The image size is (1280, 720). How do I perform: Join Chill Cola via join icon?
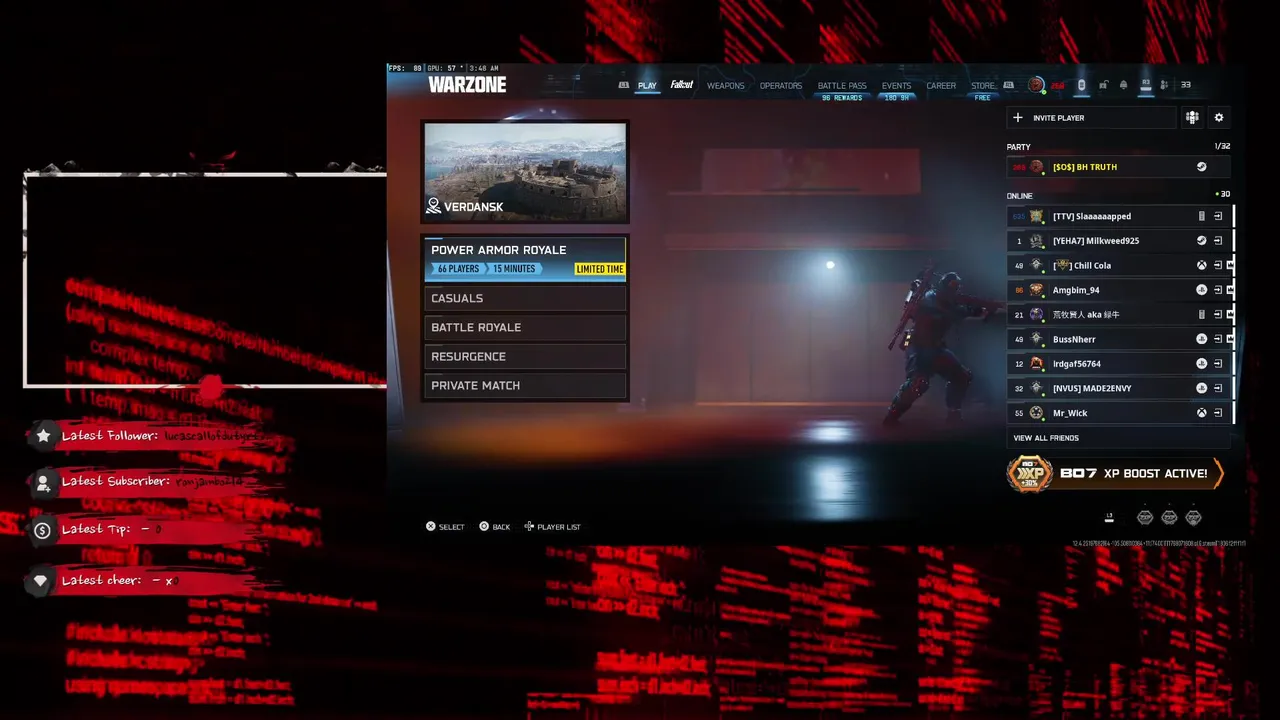1218,265
